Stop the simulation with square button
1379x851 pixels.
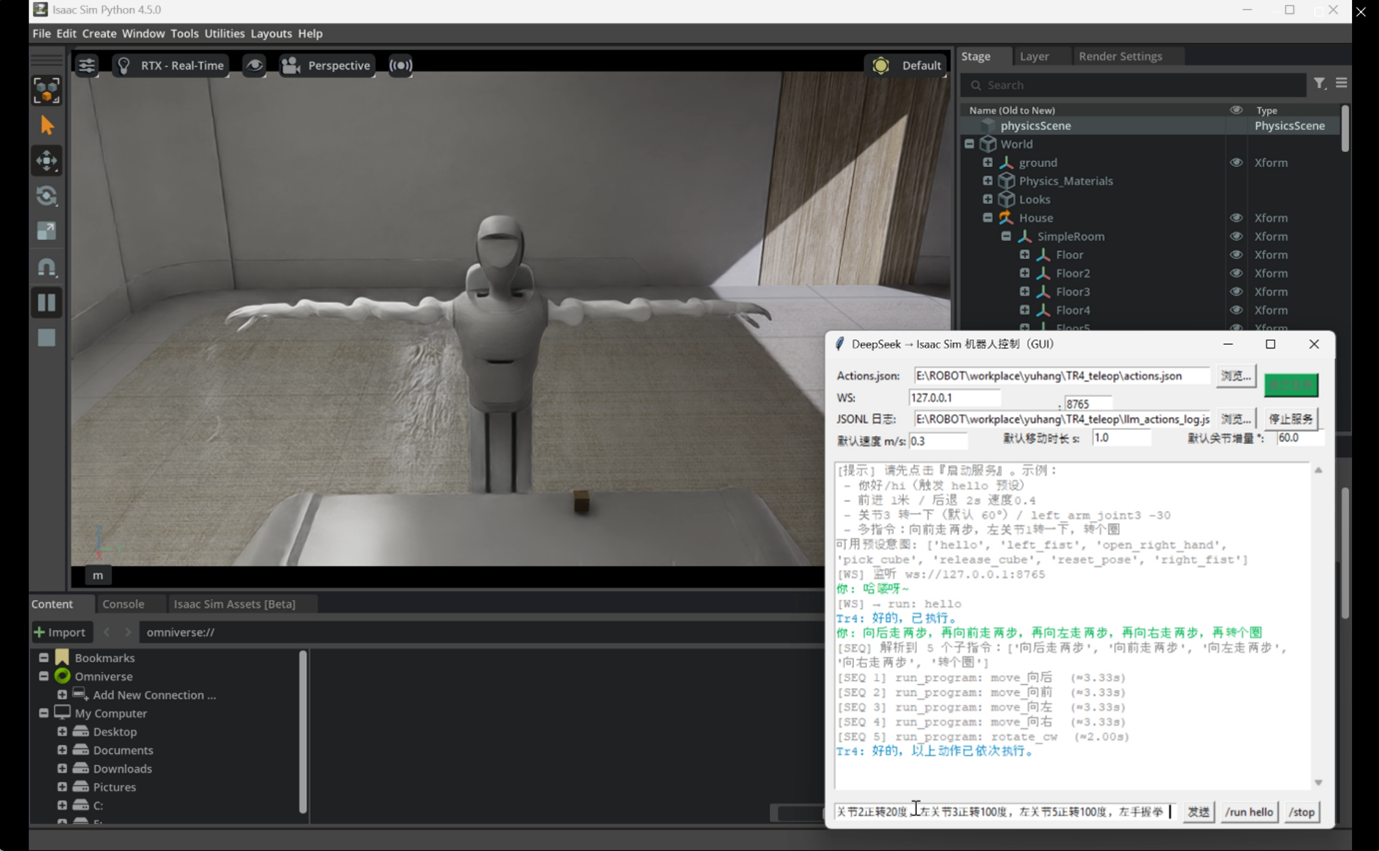click(47, 338)
